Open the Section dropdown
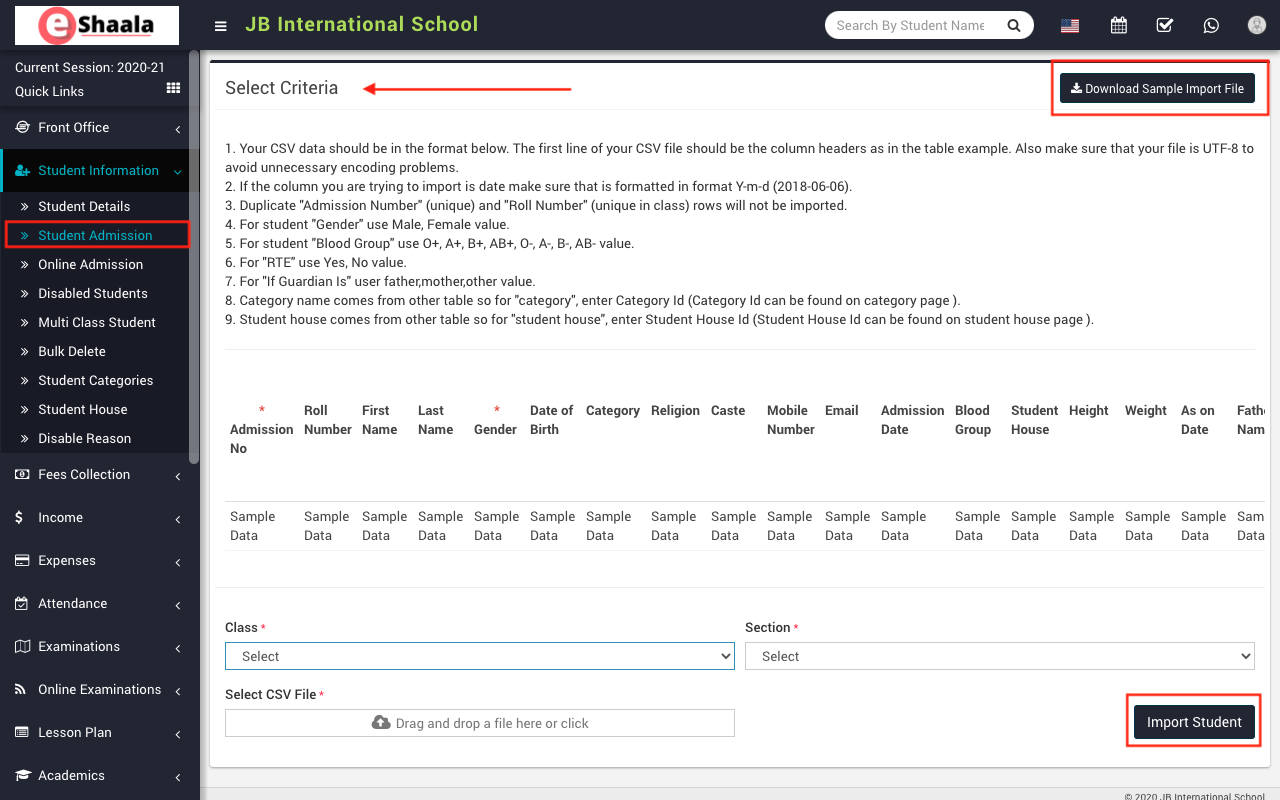1280x800 pixels. pyautogui.click(x=999, y=656)
